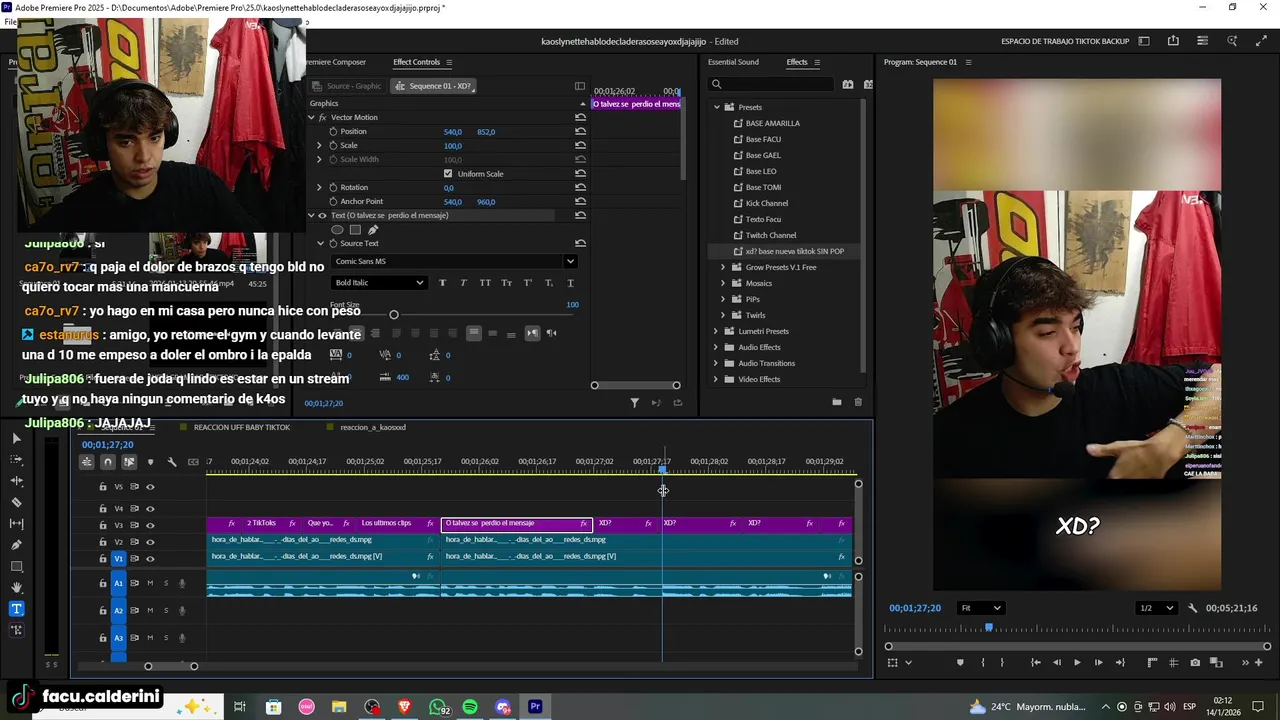Open Program Monitor button editor plus
Viewport: 1280px width, 720px height.
1259,662
